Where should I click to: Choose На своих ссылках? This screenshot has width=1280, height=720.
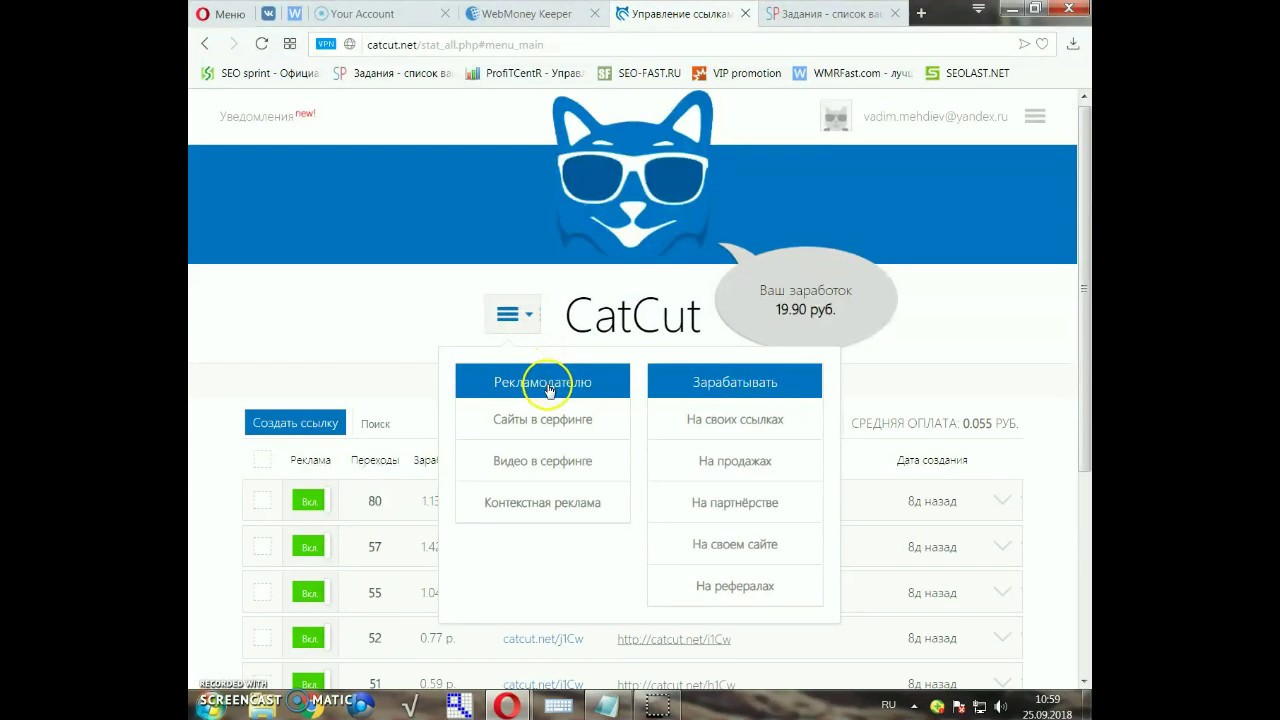pyautogui.click(x=735, y=419)
